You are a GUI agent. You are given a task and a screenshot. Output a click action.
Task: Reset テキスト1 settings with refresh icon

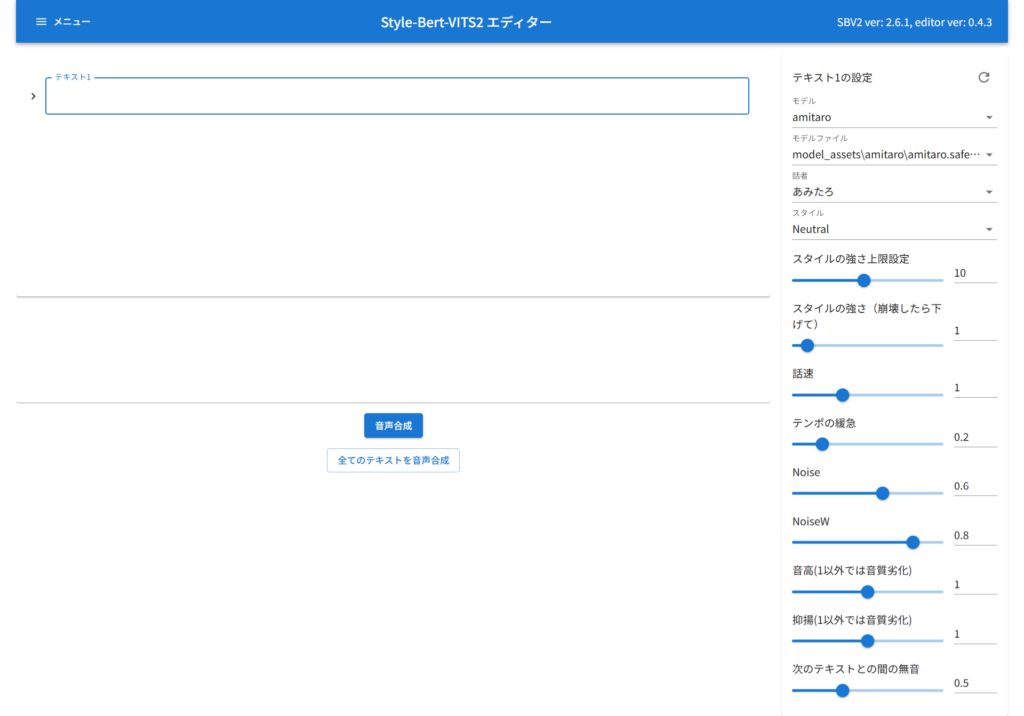click(984, 77)
